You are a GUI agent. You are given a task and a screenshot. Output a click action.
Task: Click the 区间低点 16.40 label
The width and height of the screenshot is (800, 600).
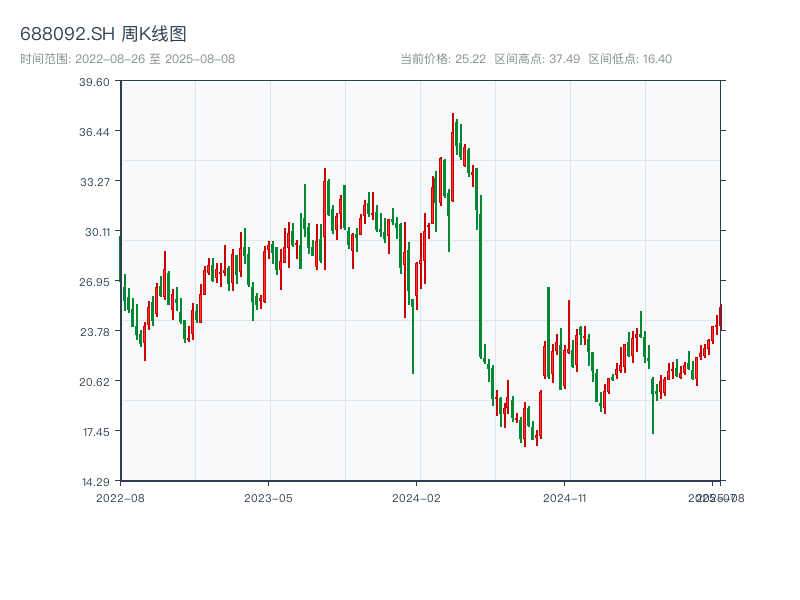[630, 59]
